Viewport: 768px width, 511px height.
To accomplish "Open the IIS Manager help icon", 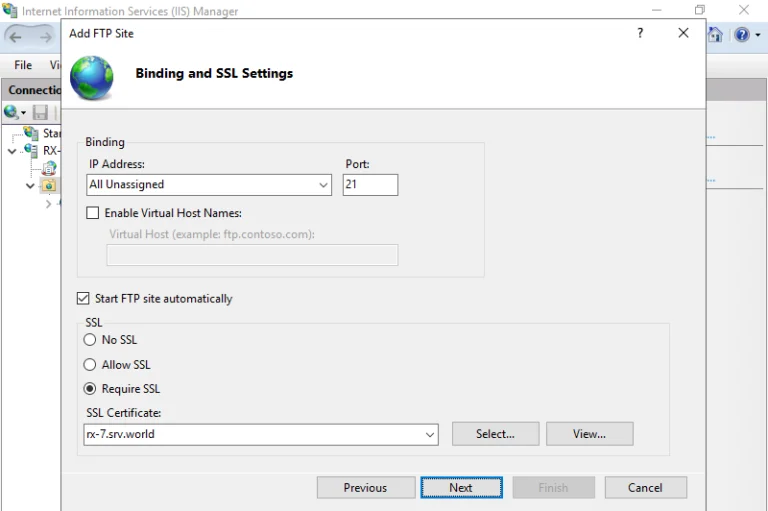I will click(x=742, y=34).
